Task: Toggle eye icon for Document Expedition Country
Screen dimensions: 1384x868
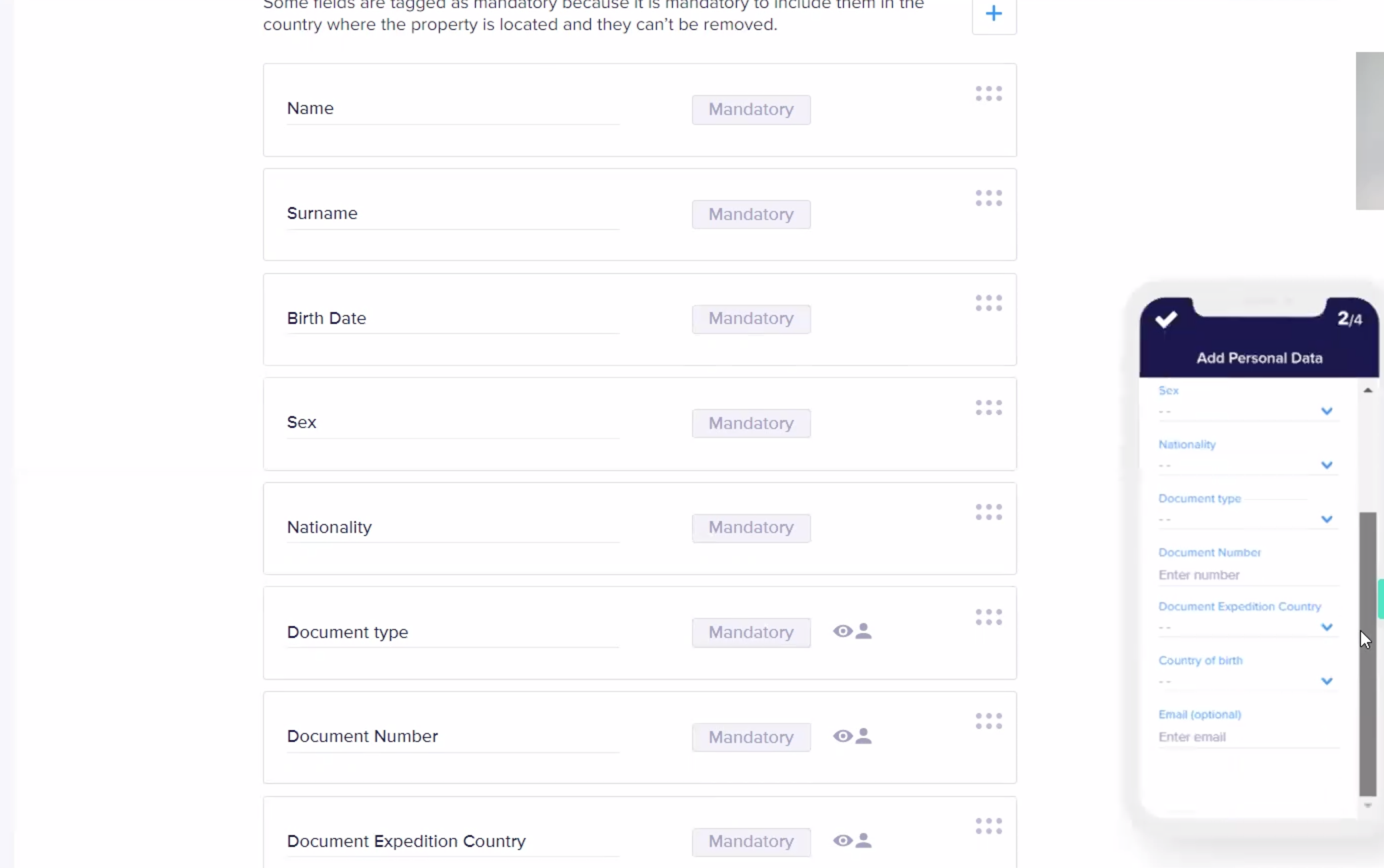Action: click(843, 841)
